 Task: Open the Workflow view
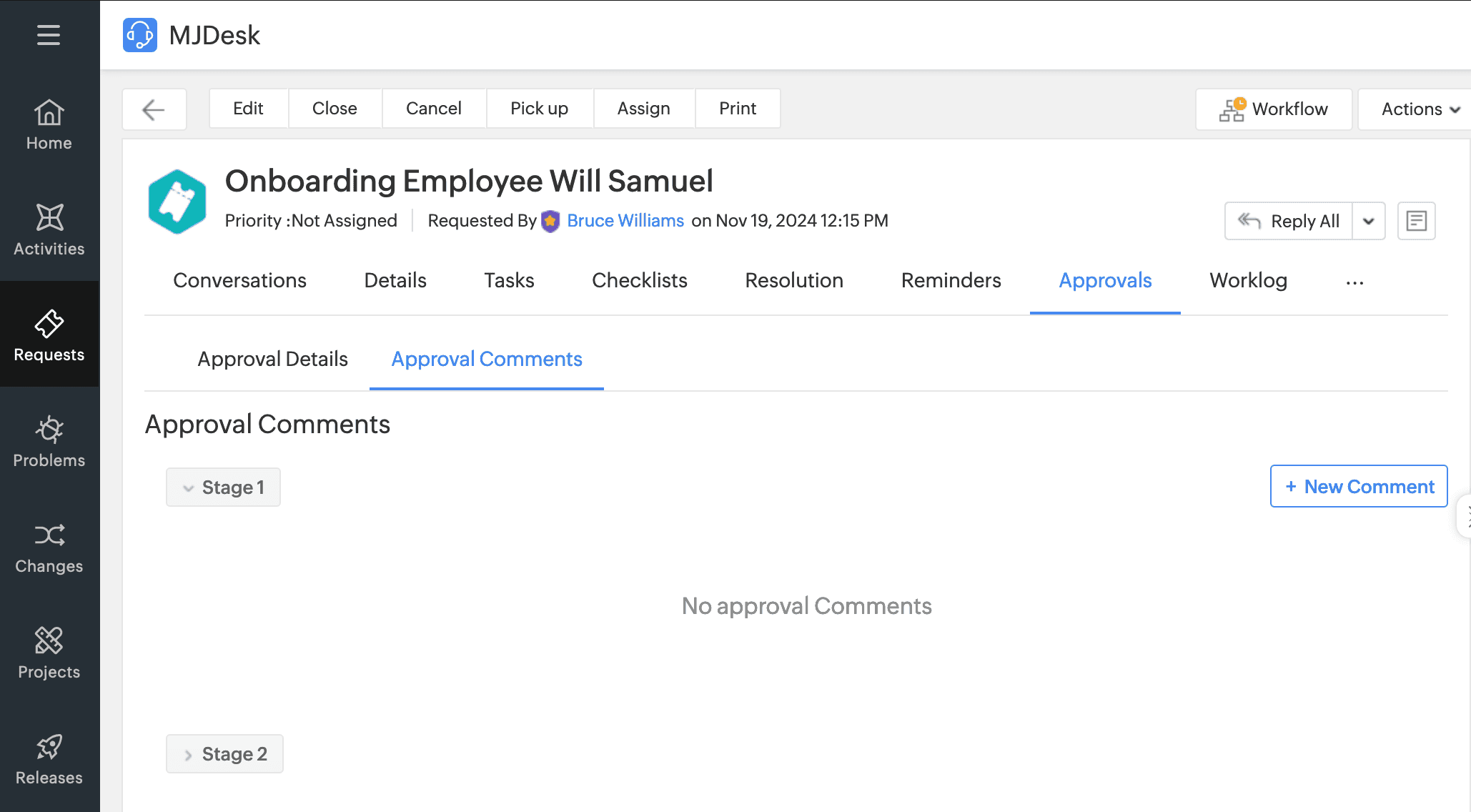point(1274,109)
